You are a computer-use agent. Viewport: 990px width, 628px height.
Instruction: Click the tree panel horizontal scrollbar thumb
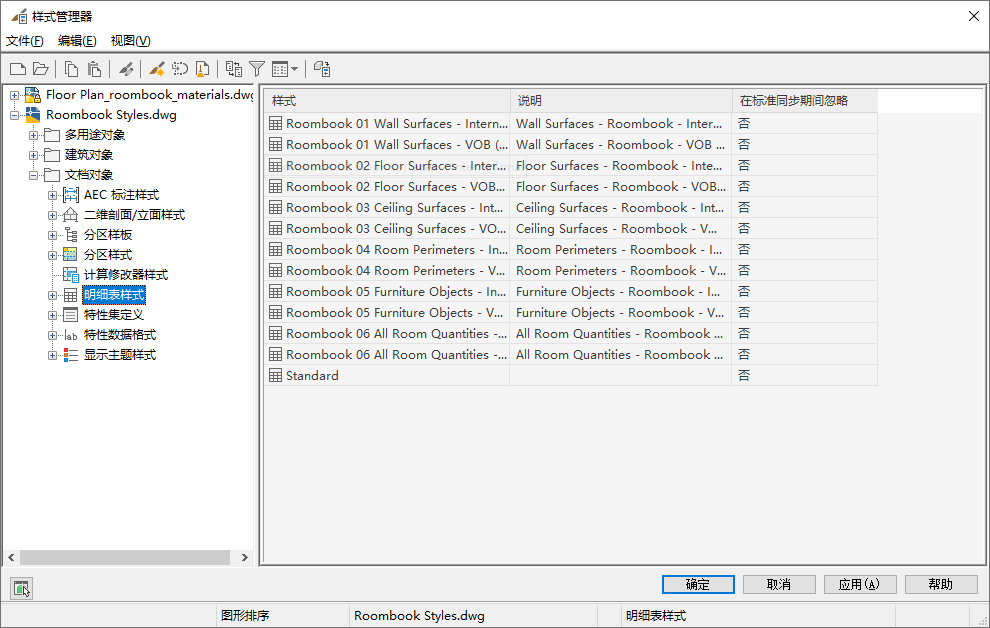124,557
